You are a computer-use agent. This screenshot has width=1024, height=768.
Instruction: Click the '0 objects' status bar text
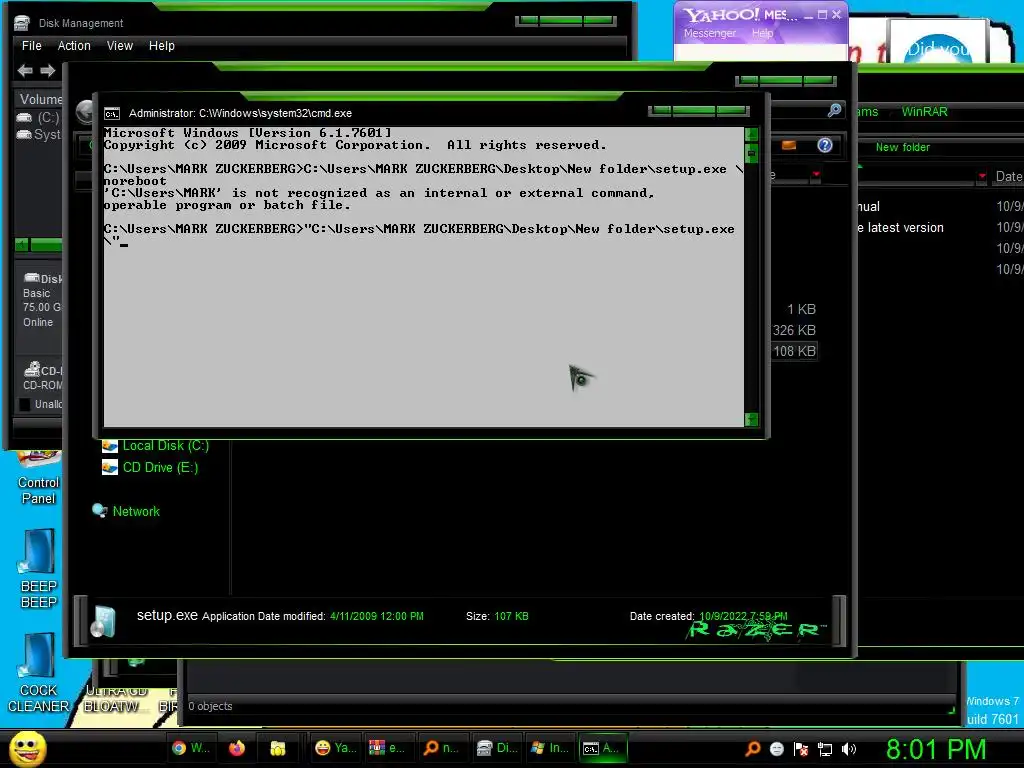pos(210,706)
